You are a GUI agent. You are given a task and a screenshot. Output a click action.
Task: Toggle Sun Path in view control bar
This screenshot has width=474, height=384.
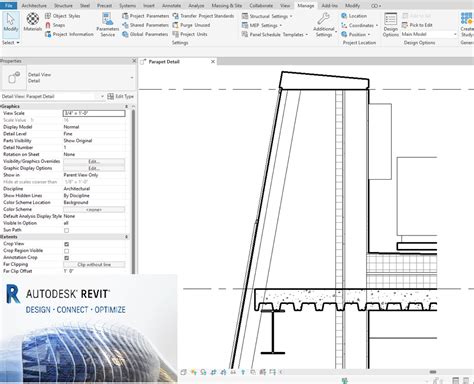pyautogui.click(x=193, y=372)
